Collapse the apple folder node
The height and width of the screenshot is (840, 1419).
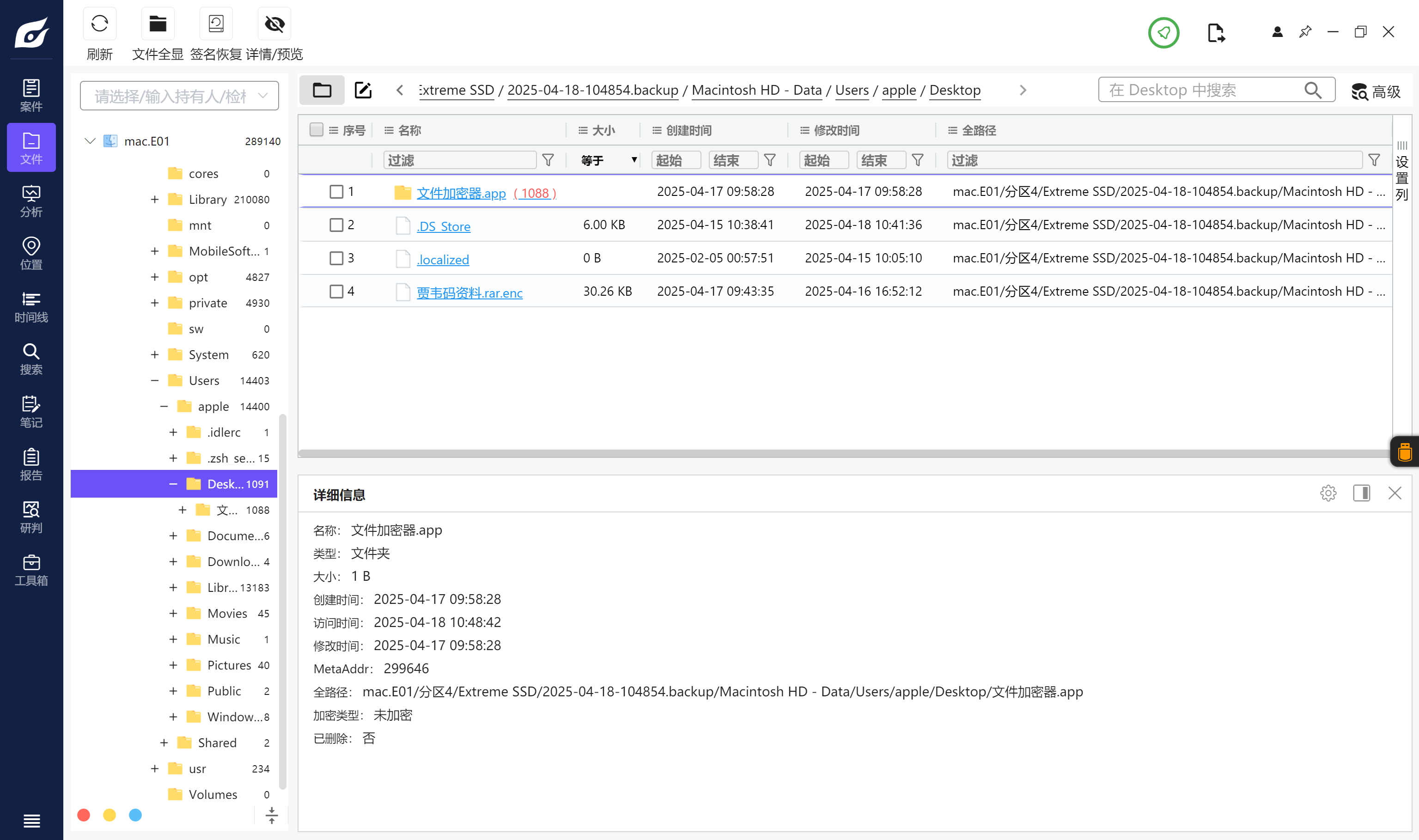pos(164,407)
